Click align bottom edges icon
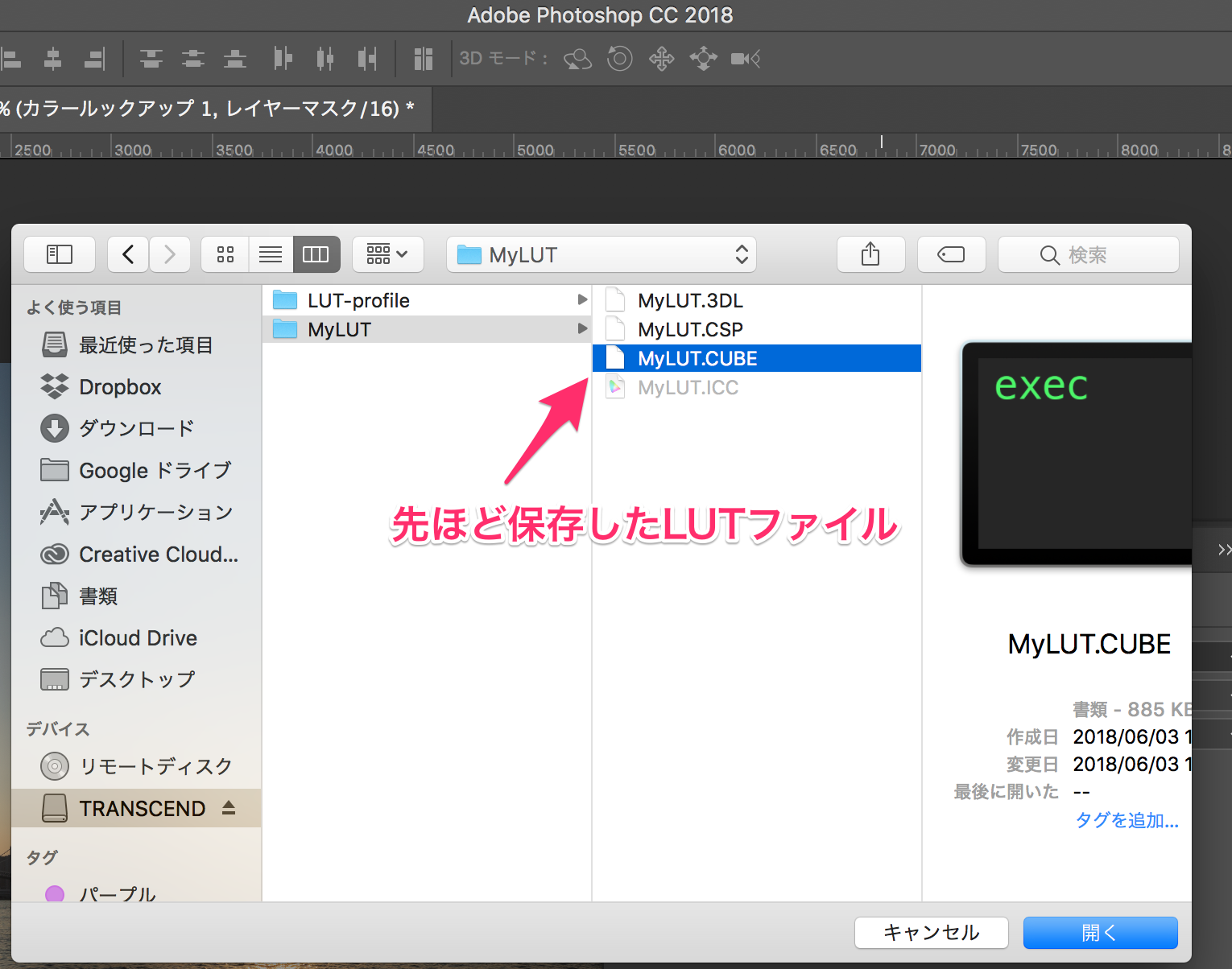This screenshot has width=1232, height=969. [95, 59]
